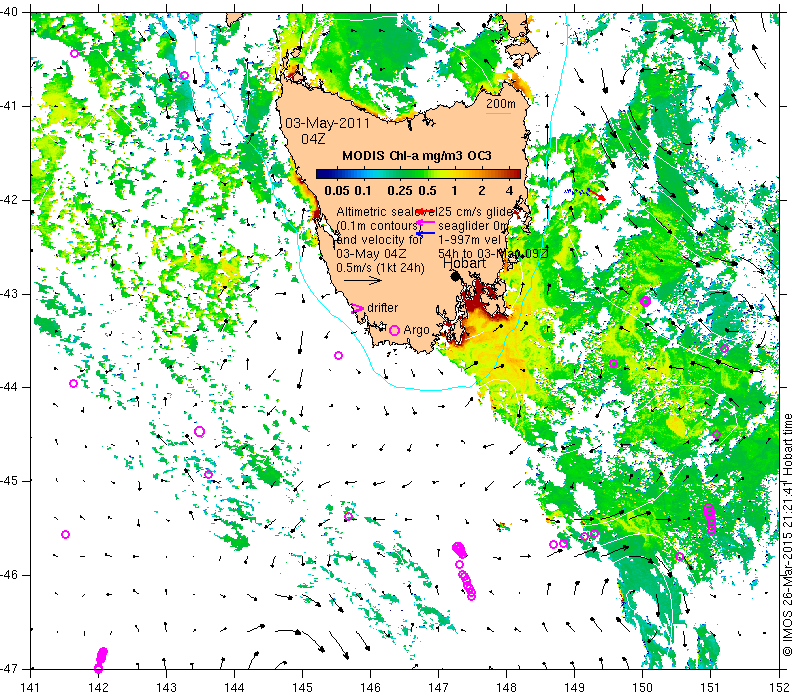Image resolution: width=800 pixels, height=700 pixels.
Task: Click the '-47' latitude axis label
Action: point(9,668)
